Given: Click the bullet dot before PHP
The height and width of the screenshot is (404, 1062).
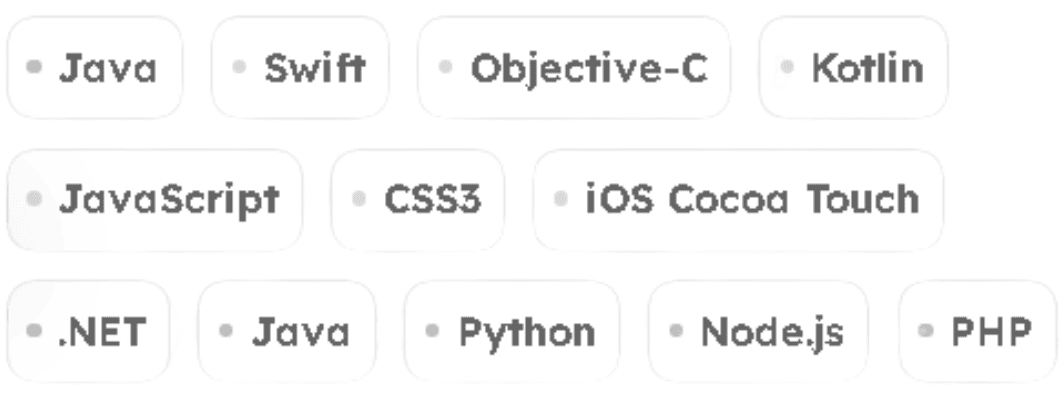Looking at the screenshot, I should [x=926, y=331].
